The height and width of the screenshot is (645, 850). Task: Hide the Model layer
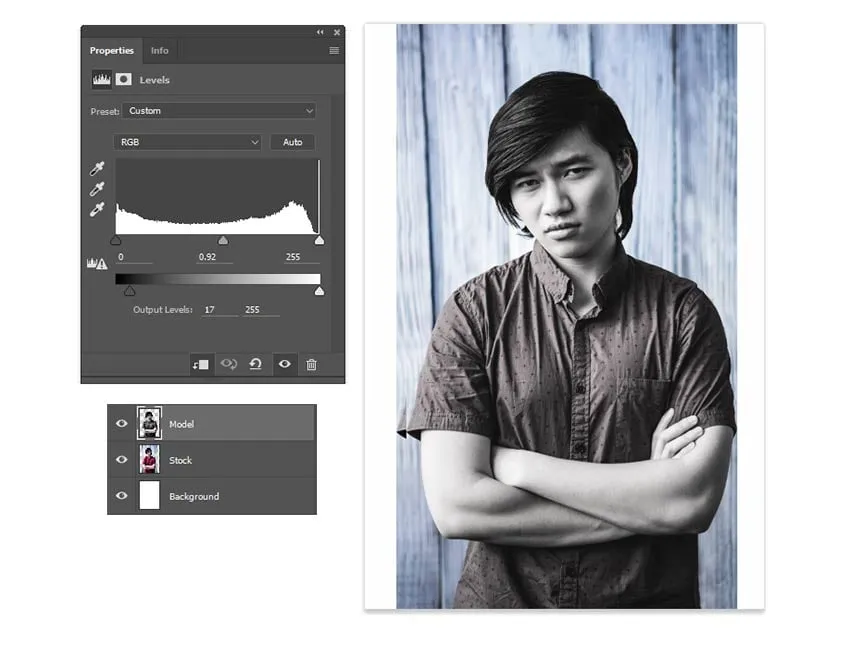tap(122, 424)
